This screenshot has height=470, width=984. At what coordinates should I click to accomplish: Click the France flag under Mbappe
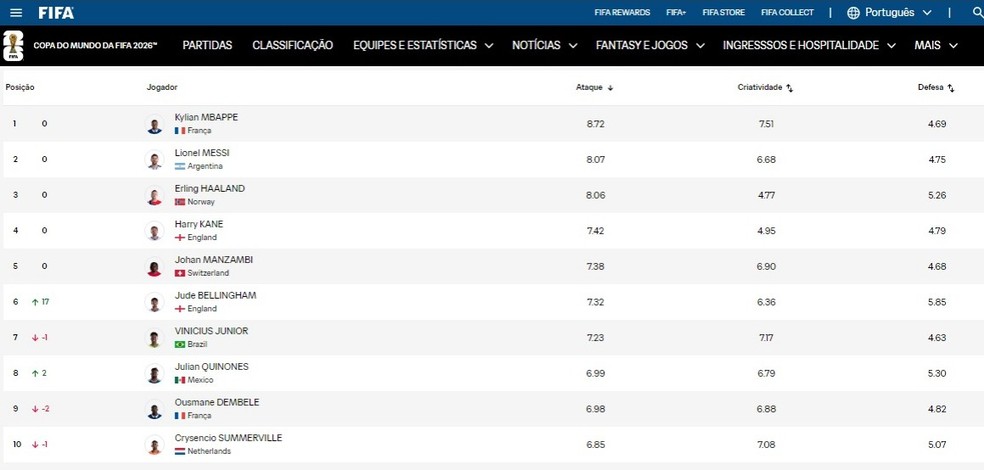tap(180, 131)
